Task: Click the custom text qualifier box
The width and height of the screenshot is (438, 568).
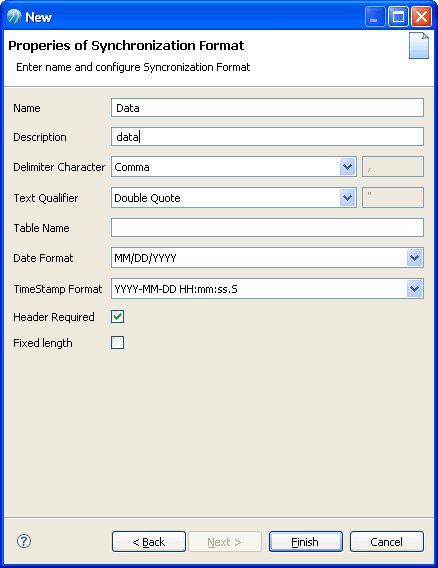Action: tap(393, 197)
